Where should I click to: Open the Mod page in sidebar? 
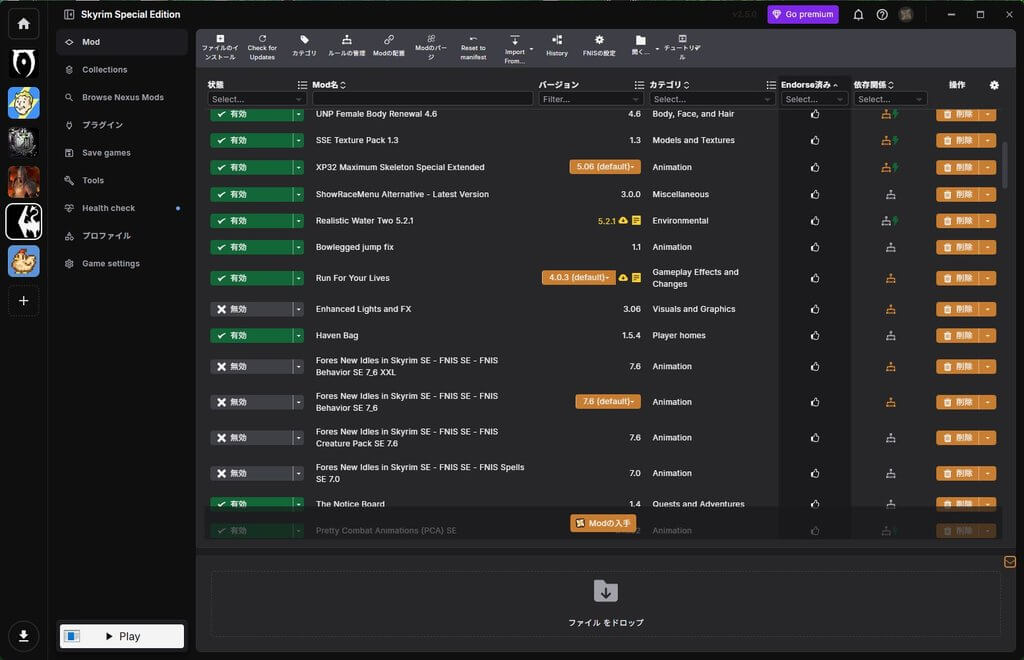(x=121, y=42)
